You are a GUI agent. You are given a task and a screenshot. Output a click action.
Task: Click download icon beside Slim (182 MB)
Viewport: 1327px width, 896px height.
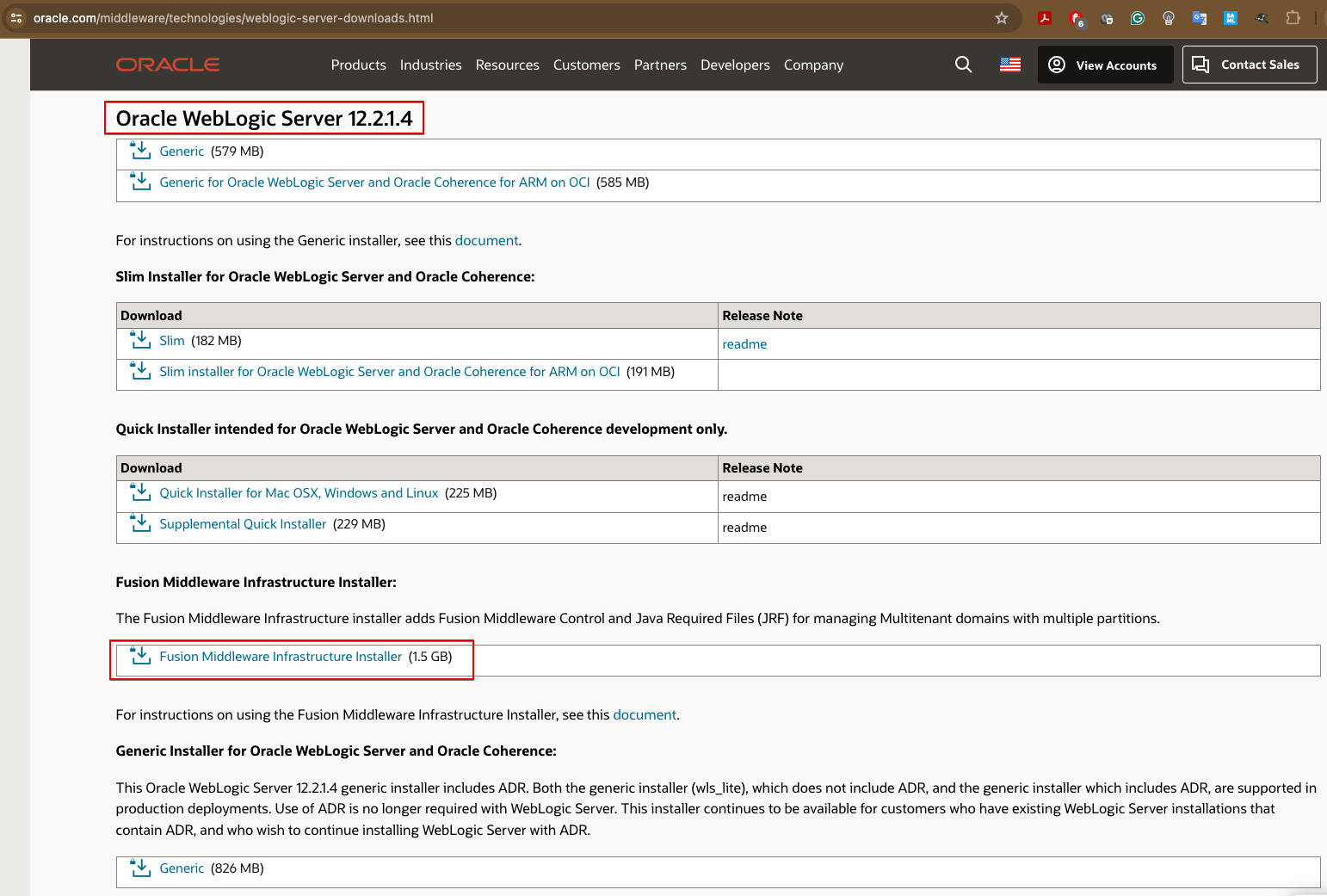(140, 341)
